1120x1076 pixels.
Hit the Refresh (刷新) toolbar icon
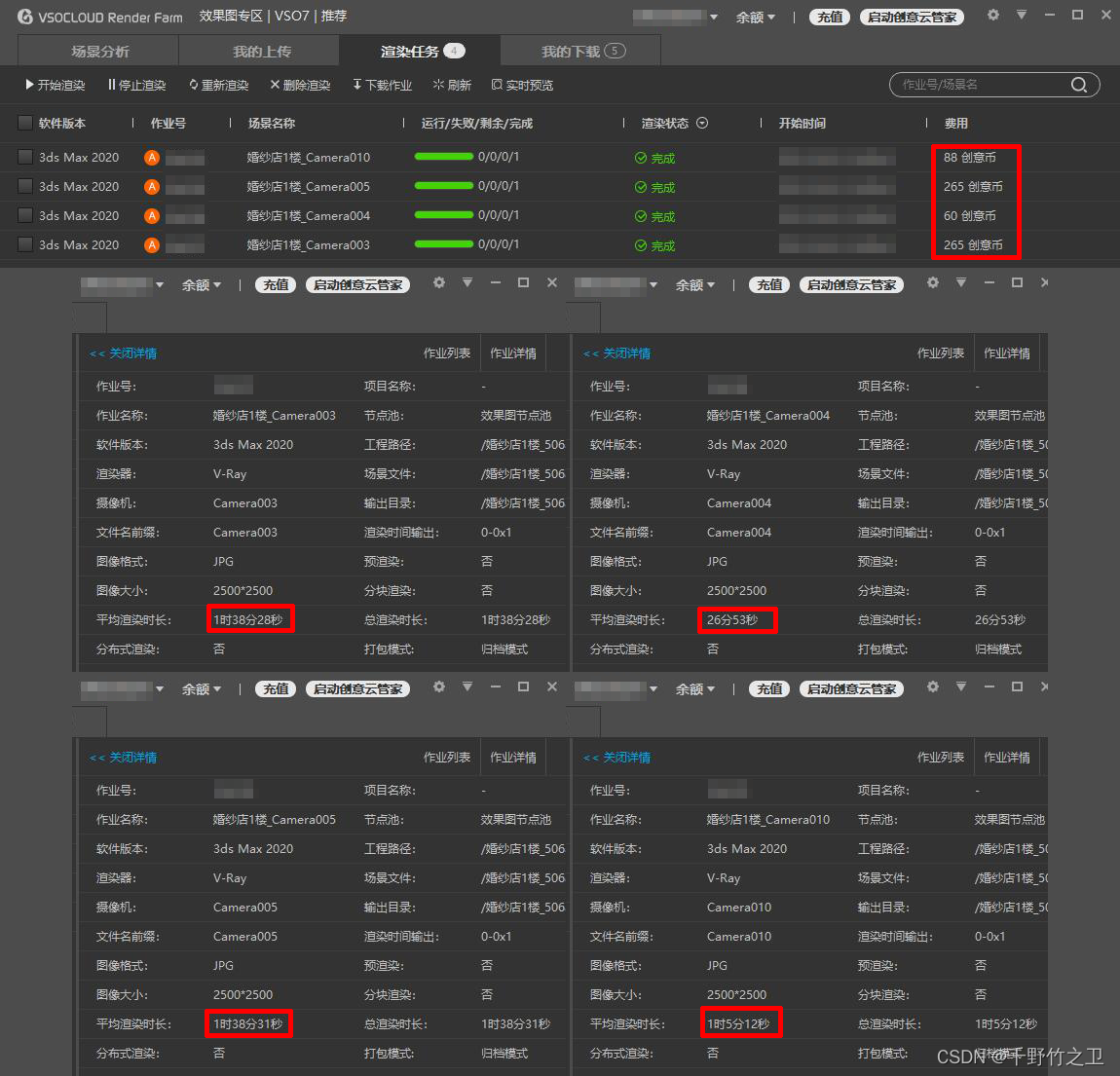tap(438, 86)
